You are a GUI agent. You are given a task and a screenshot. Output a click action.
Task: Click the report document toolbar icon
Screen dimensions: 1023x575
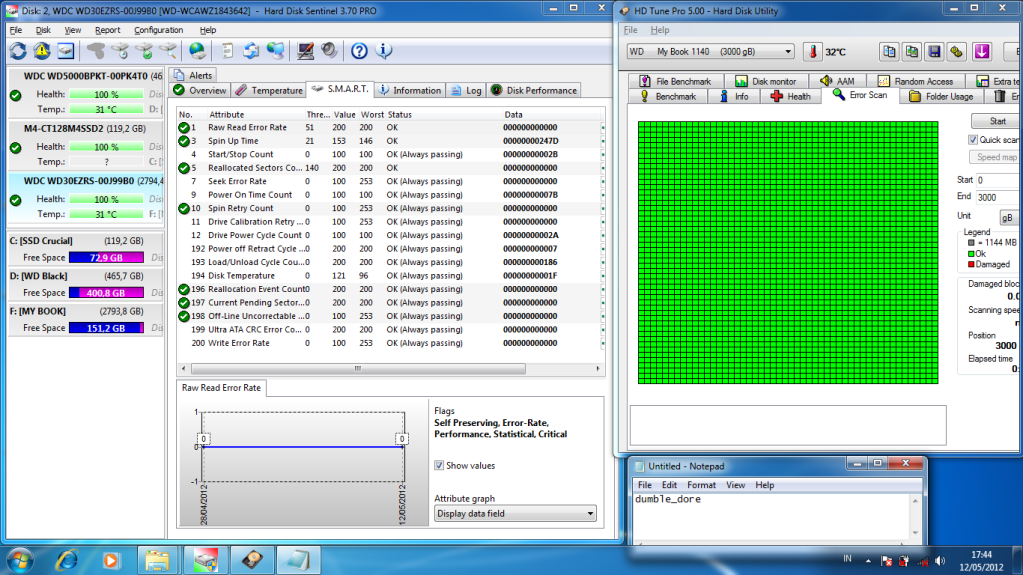point(227,51)
